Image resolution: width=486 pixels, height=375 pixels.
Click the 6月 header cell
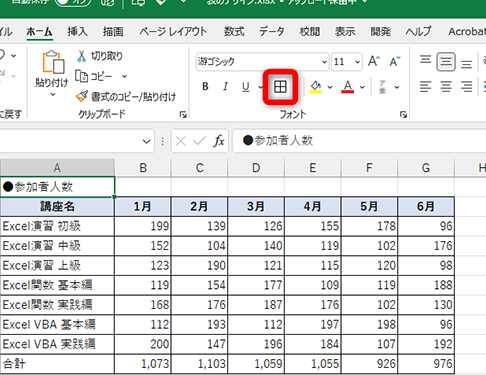pyautogui.click(x=426, y=207)
